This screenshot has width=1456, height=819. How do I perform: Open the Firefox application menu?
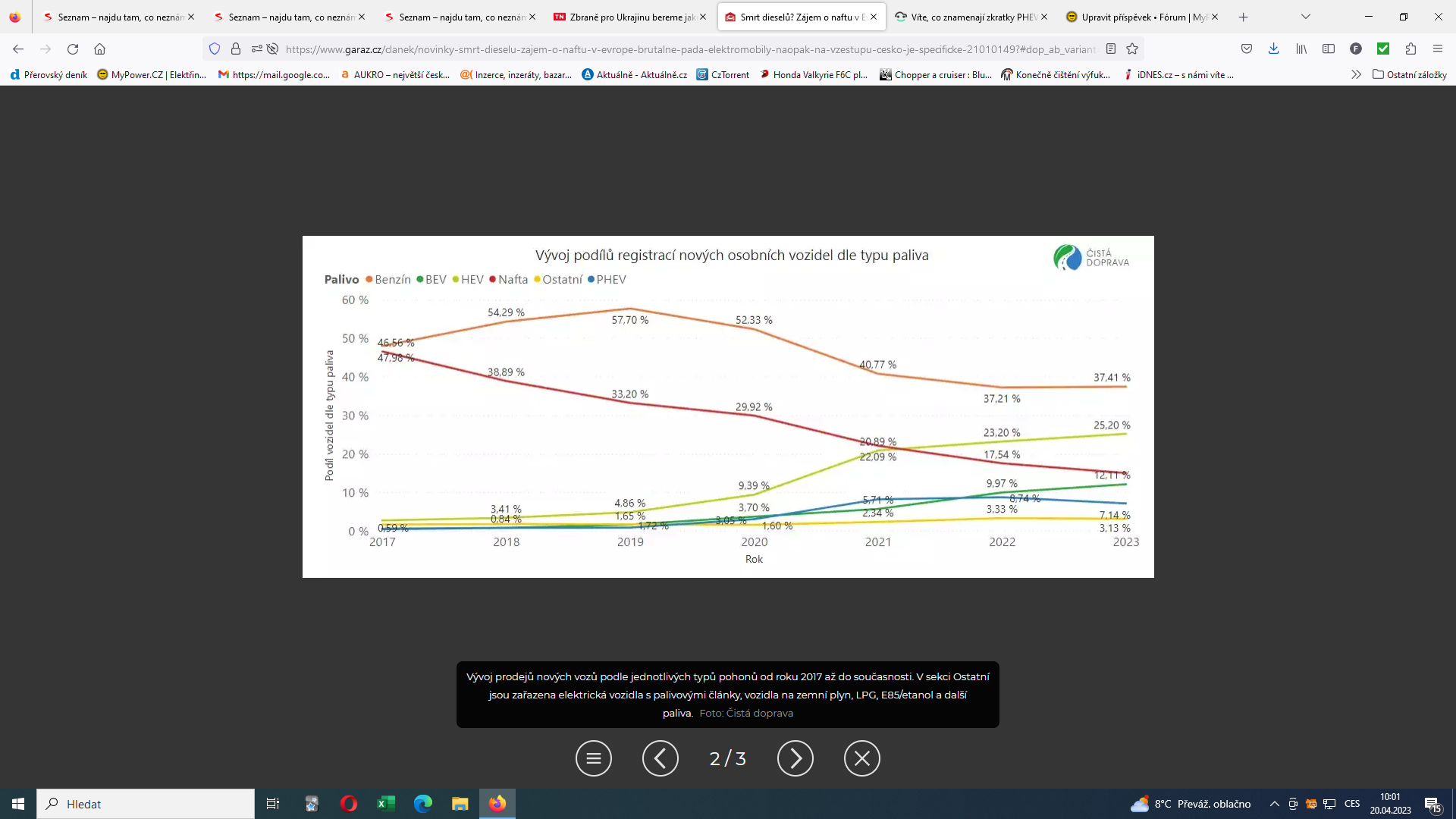(x=1438, y=49)
